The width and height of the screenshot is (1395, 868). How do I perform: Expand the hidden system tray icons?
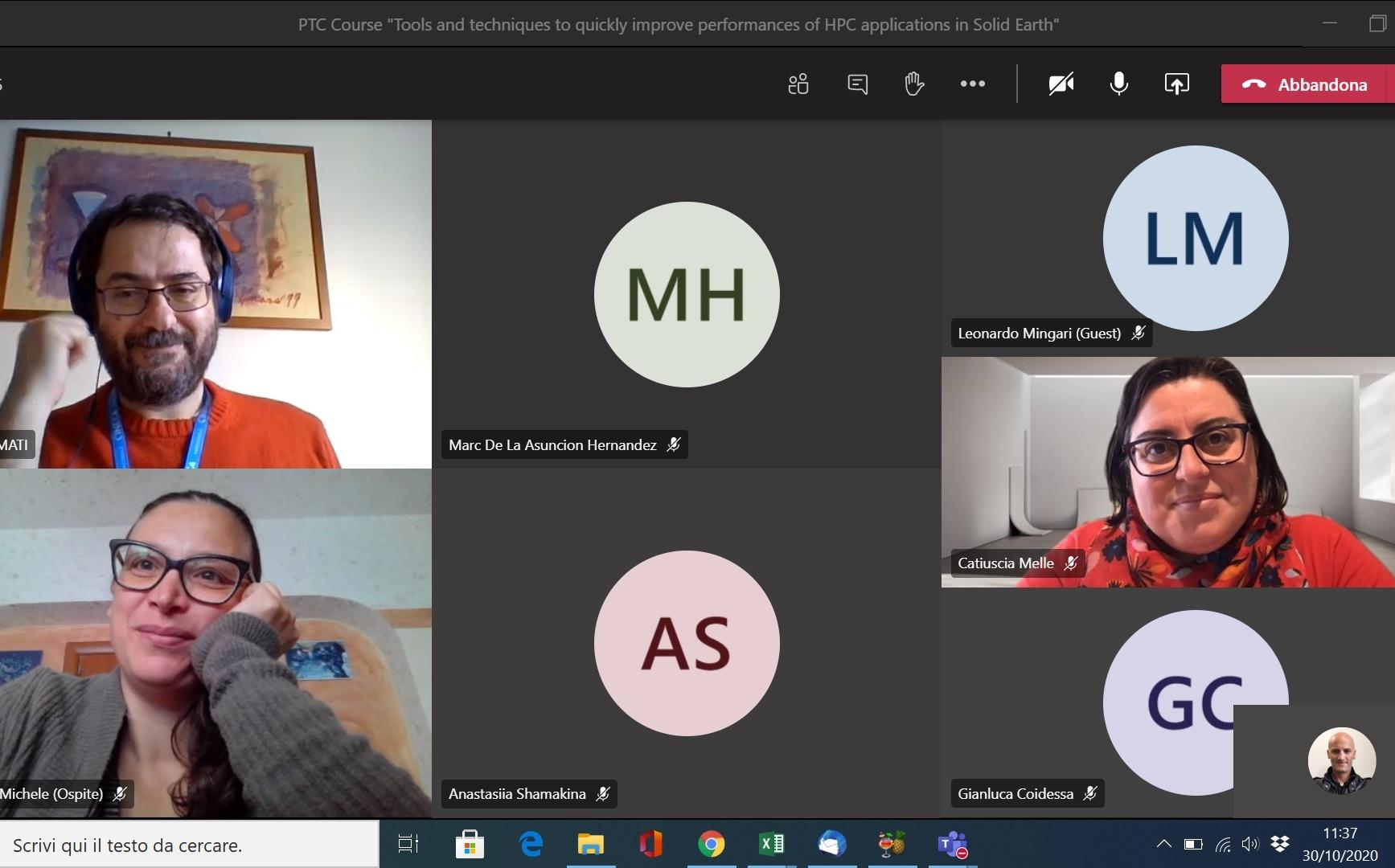tap(1163, 844)
